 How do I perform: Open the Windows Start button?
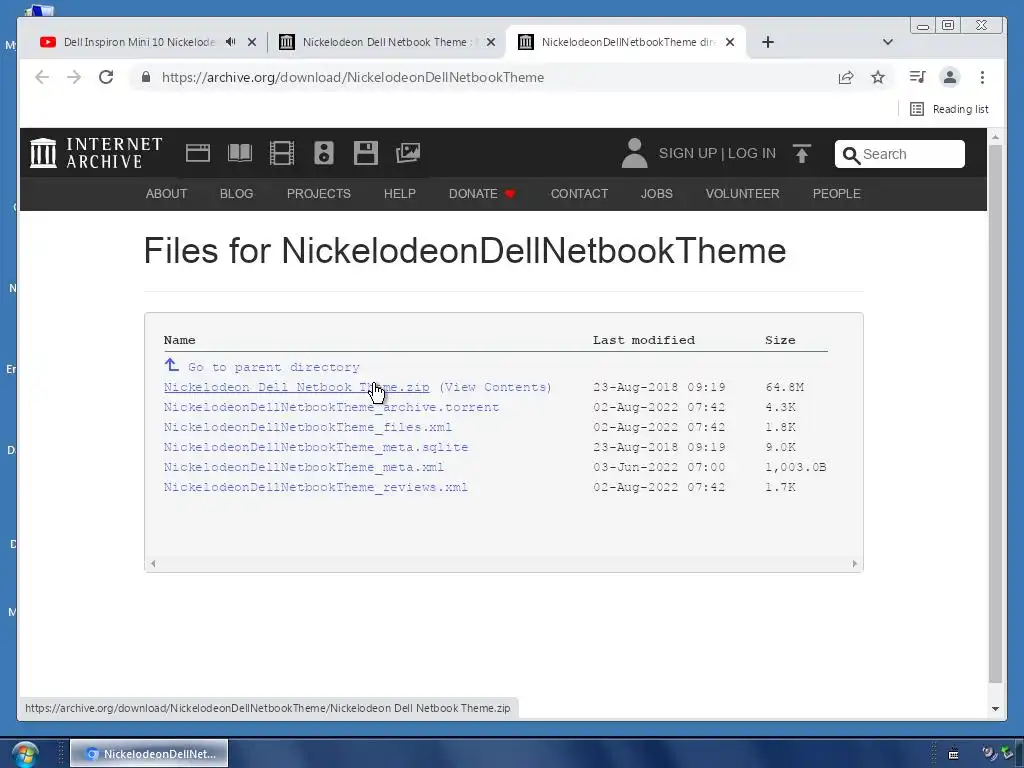point(24,754)
